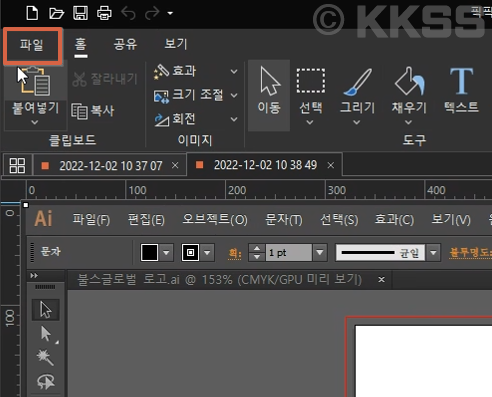
Task: Click the Illustrator Ai logo
Action: 43,219
